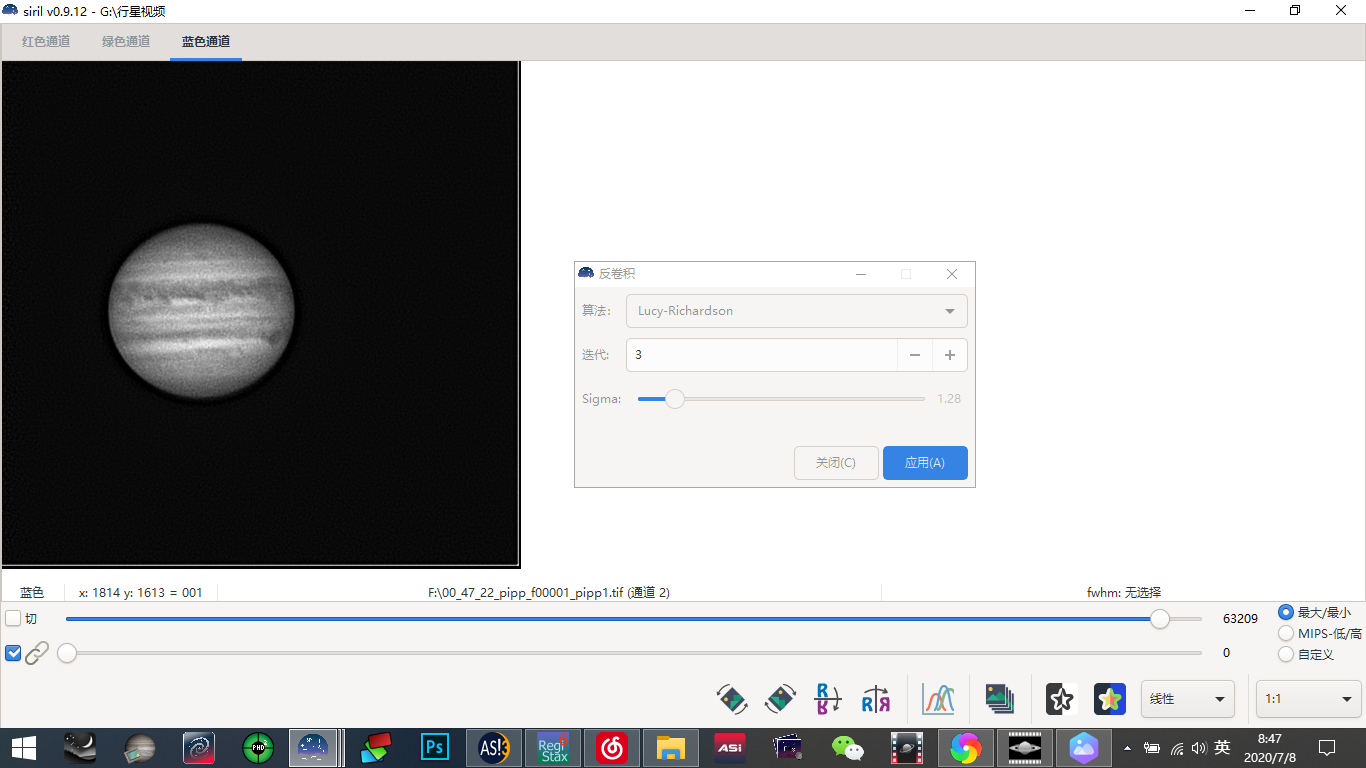This screenshot has height=768, width=1366.
Task: Open colorful swirl app in taskbar
Action: pos(965,747)
